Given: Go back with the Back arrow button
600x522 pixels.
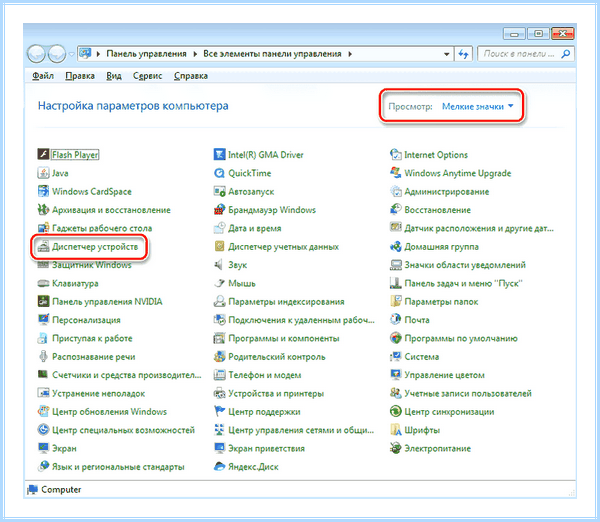Looking at the screenshot, I should 37,54.
